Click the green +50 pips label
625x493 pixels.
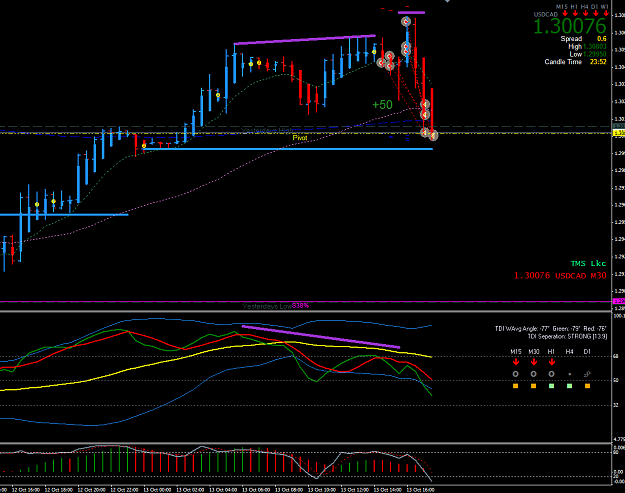click(382, 105)
